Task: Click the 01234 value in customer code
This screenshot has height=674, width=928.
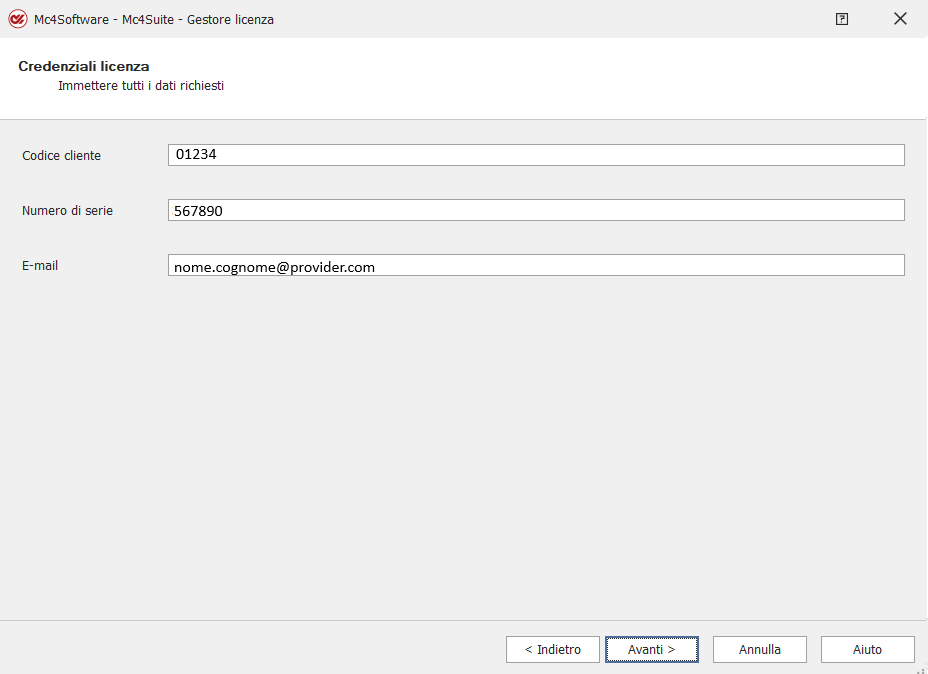Action: click(x=196, y=155)
